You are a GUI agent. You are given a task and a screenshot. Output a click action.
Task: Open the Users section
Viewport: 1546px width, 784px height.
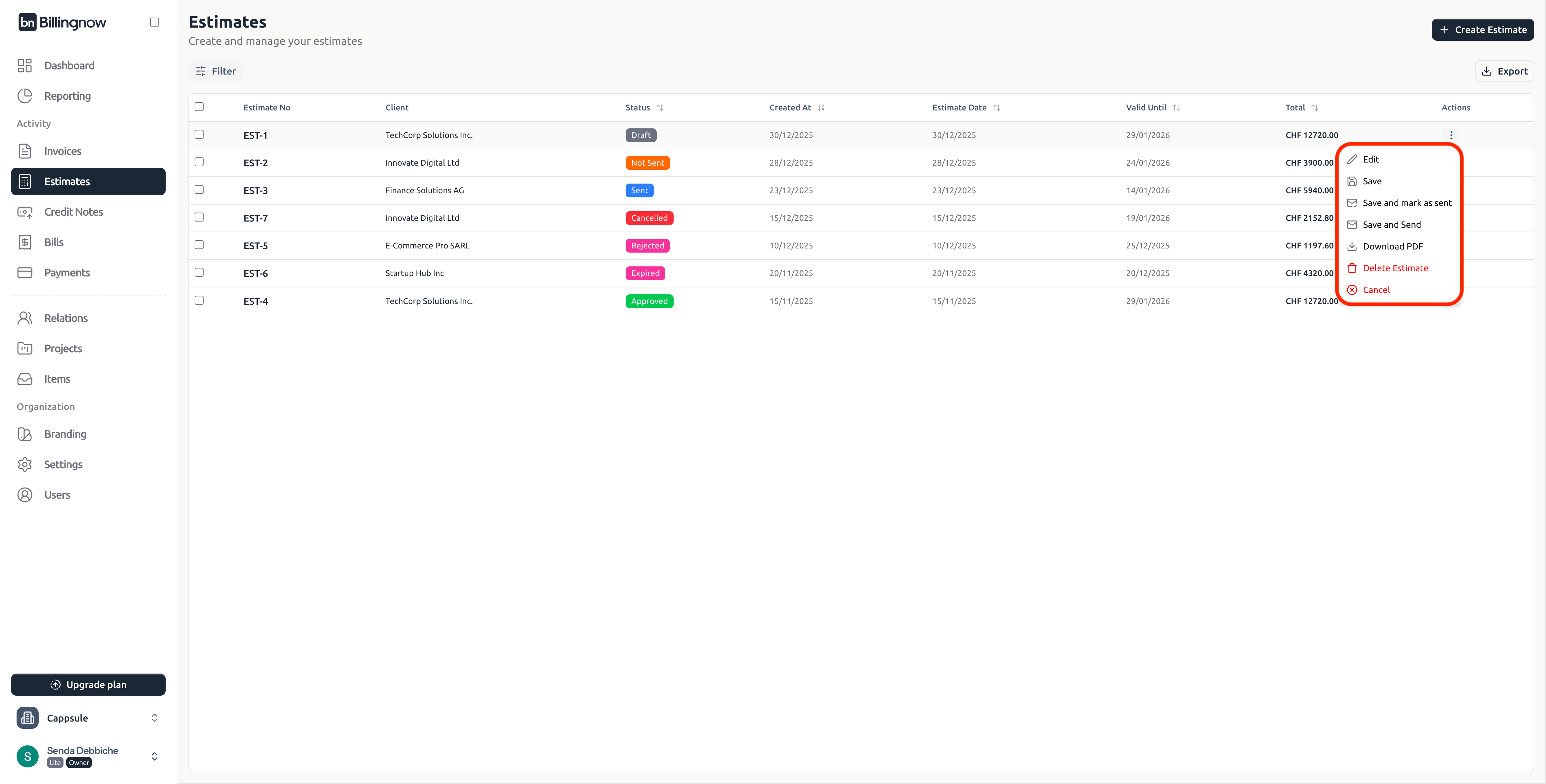click(x=56, y=494)
